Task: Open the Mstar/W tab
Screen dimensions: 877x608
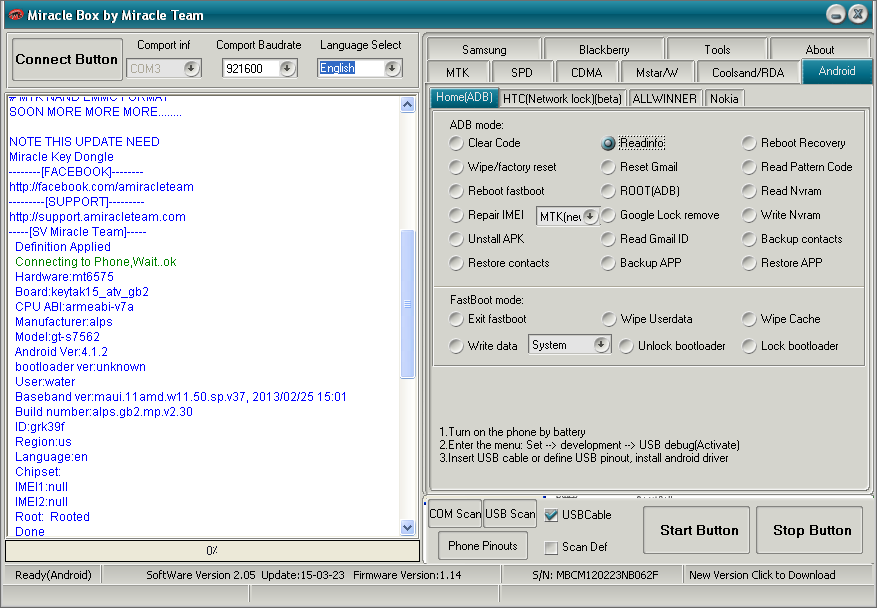Action: 657,73
